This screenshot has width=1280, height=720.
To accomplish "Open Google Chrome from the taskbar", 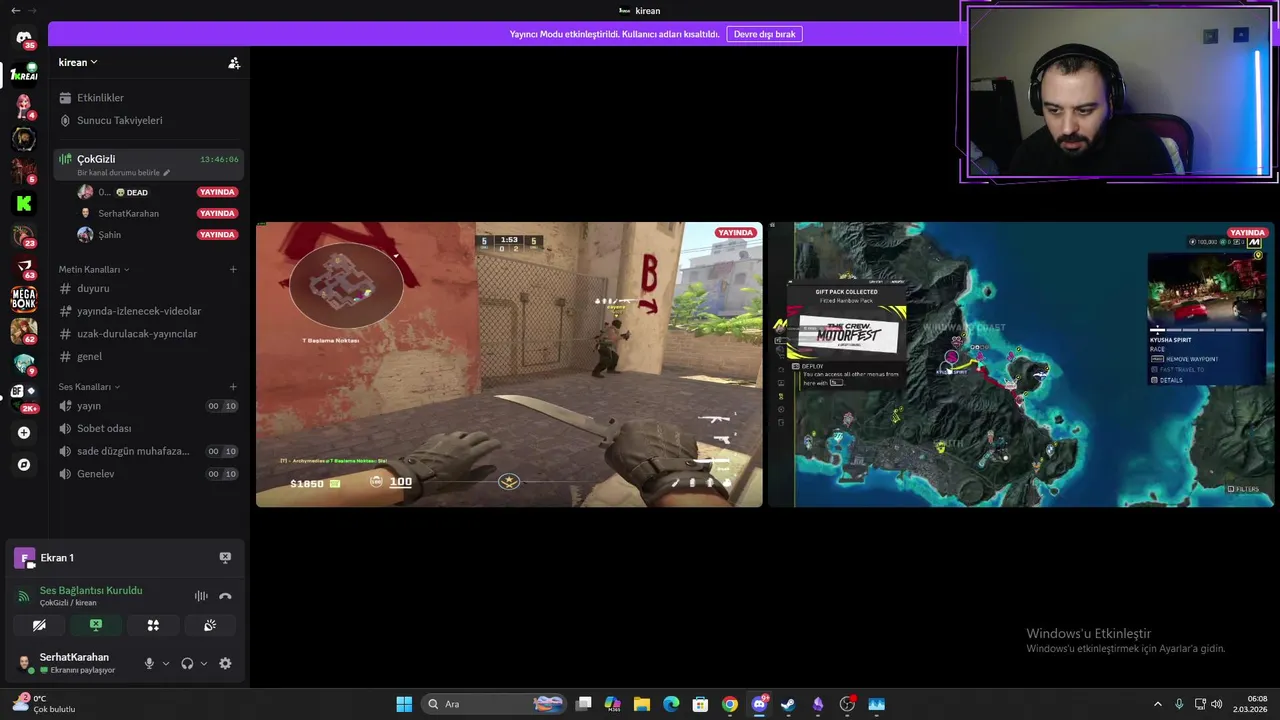I will pos(730,704).
